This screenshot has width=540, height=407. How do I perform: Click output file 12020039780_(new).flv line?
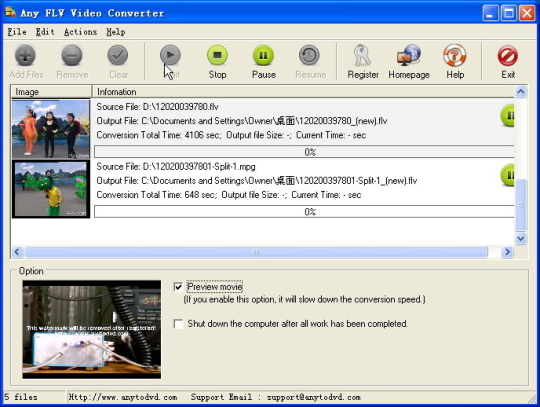pos(242,121)
